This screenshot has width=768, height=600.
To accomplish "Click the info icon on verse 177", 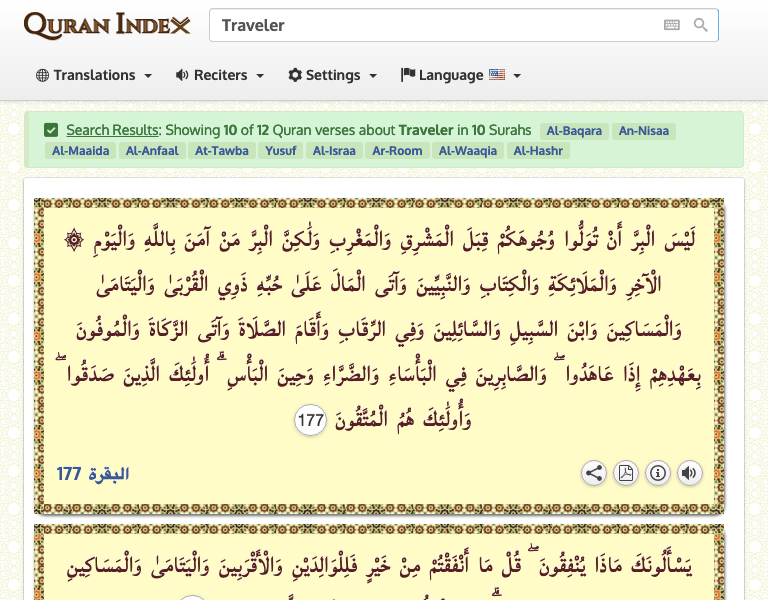I will (658, 473).
